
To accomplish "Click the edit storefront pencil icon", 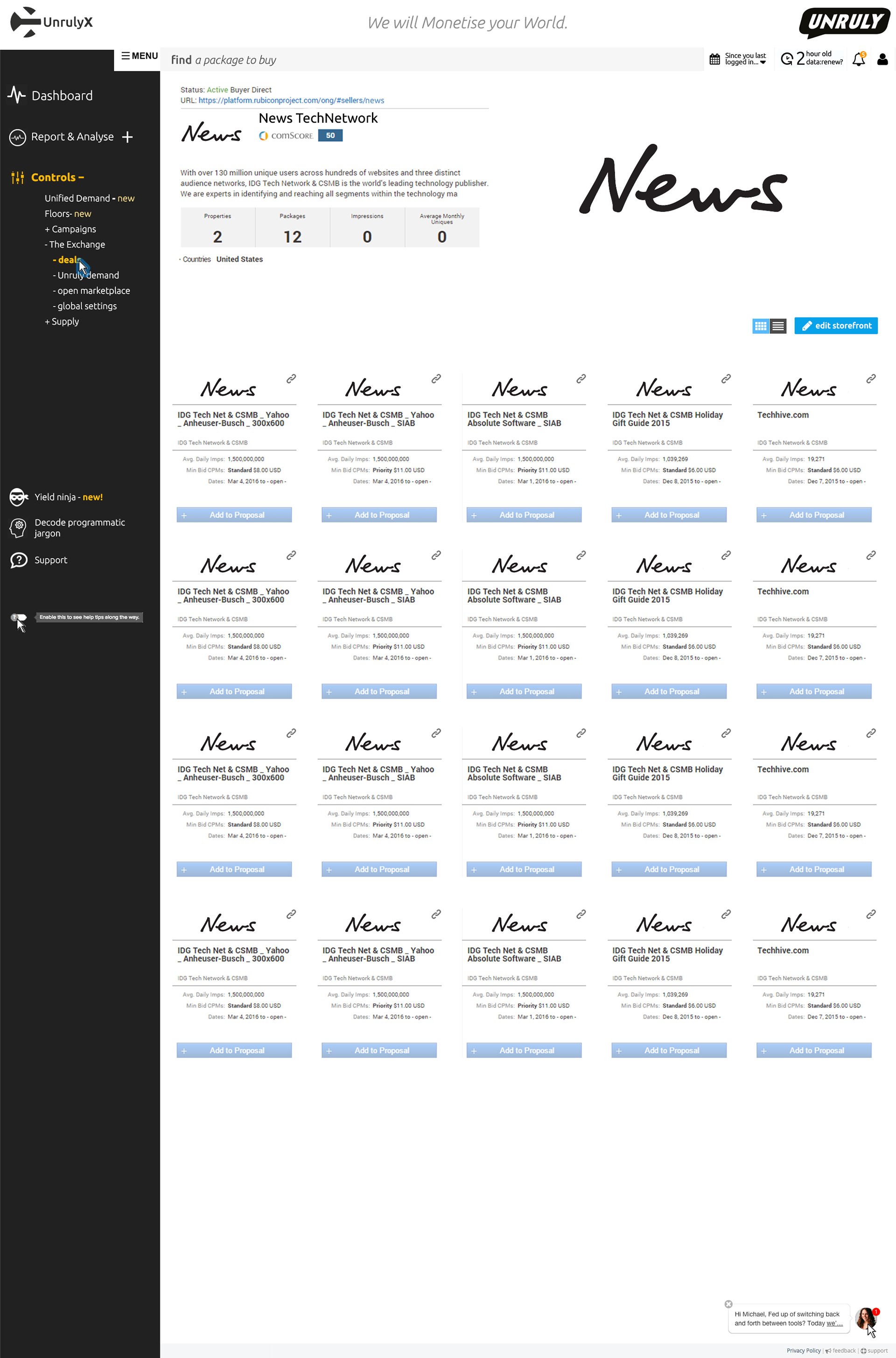I will (x=807, y=326).
